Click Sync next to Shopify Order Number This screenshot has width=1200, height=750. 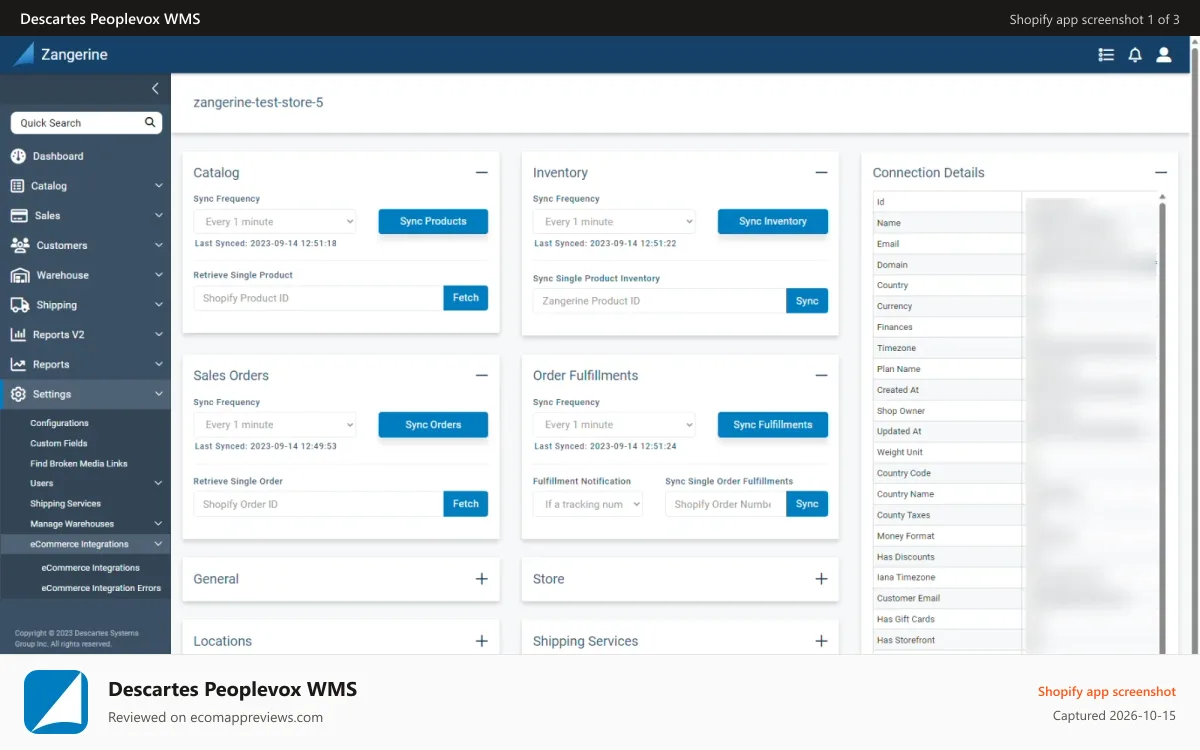click(x=807, y=504)
